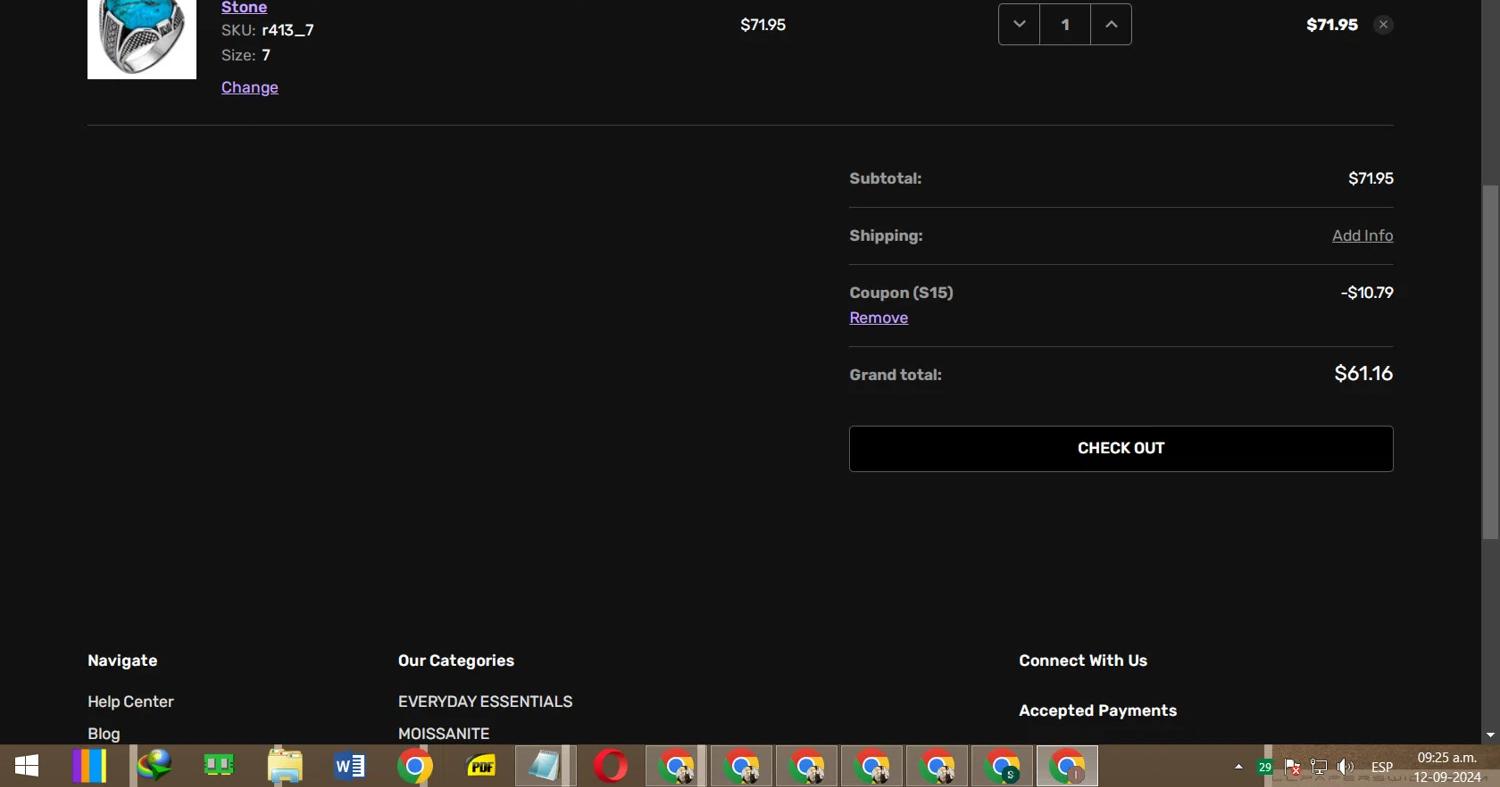Image resolution: width=1500 pixels, height=787 pixels.
Task: Open the Opera browser from the taskbar
Action: pyautogui.click(x=610, y=767)
